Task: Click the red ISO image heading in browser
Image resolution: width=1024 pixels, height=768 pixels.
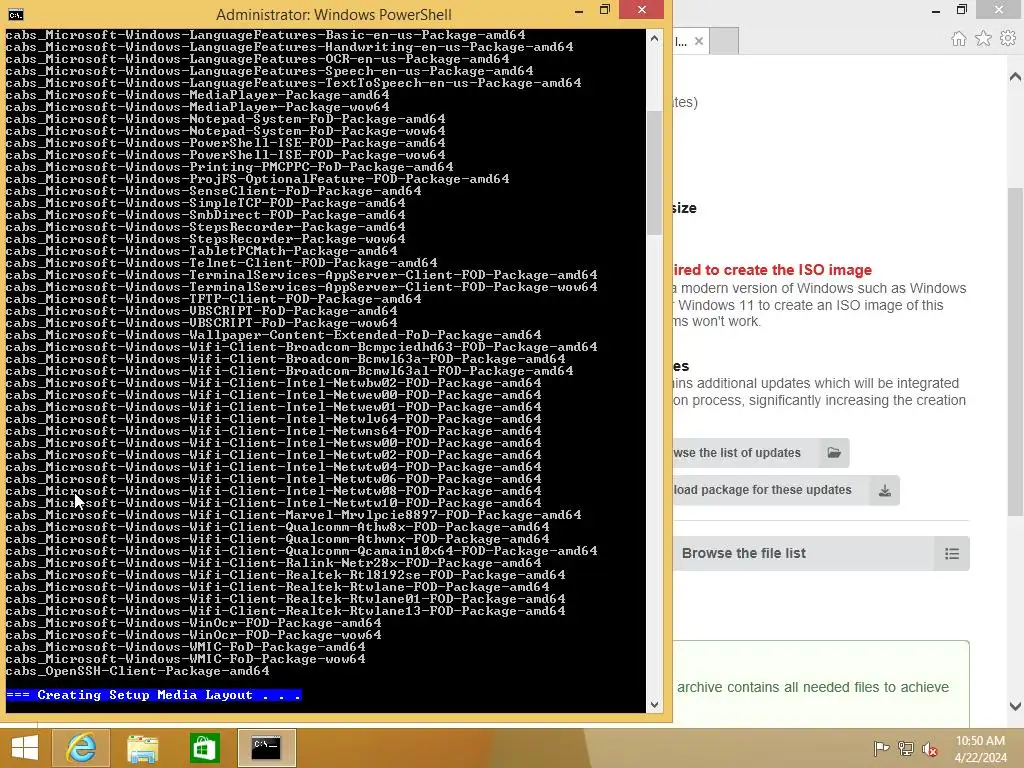Action: point(773,270)
